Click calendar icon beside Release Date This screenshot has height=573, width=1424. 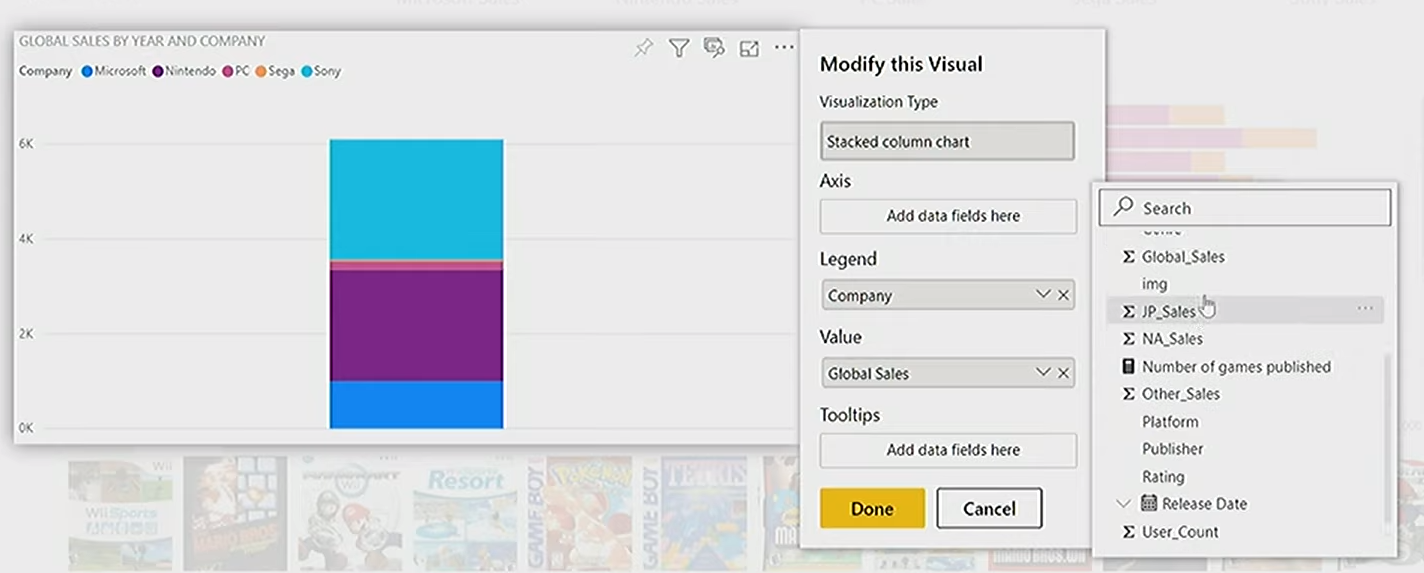[x=1149, y=503]
